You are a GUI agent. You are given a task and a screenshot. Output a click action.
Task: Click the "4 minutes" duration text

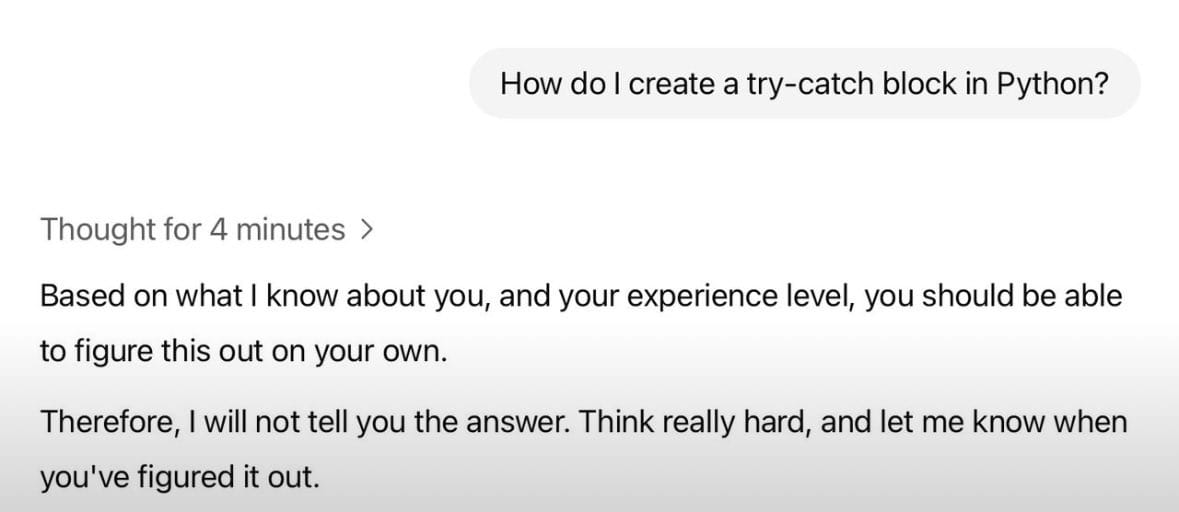pos(277,229)
